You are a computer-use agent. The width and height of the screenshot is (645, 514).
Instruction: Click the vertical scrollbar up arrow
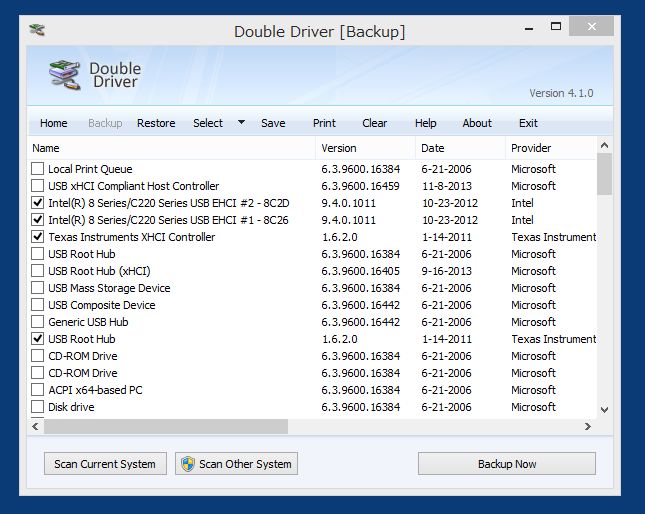pos(604,145)
